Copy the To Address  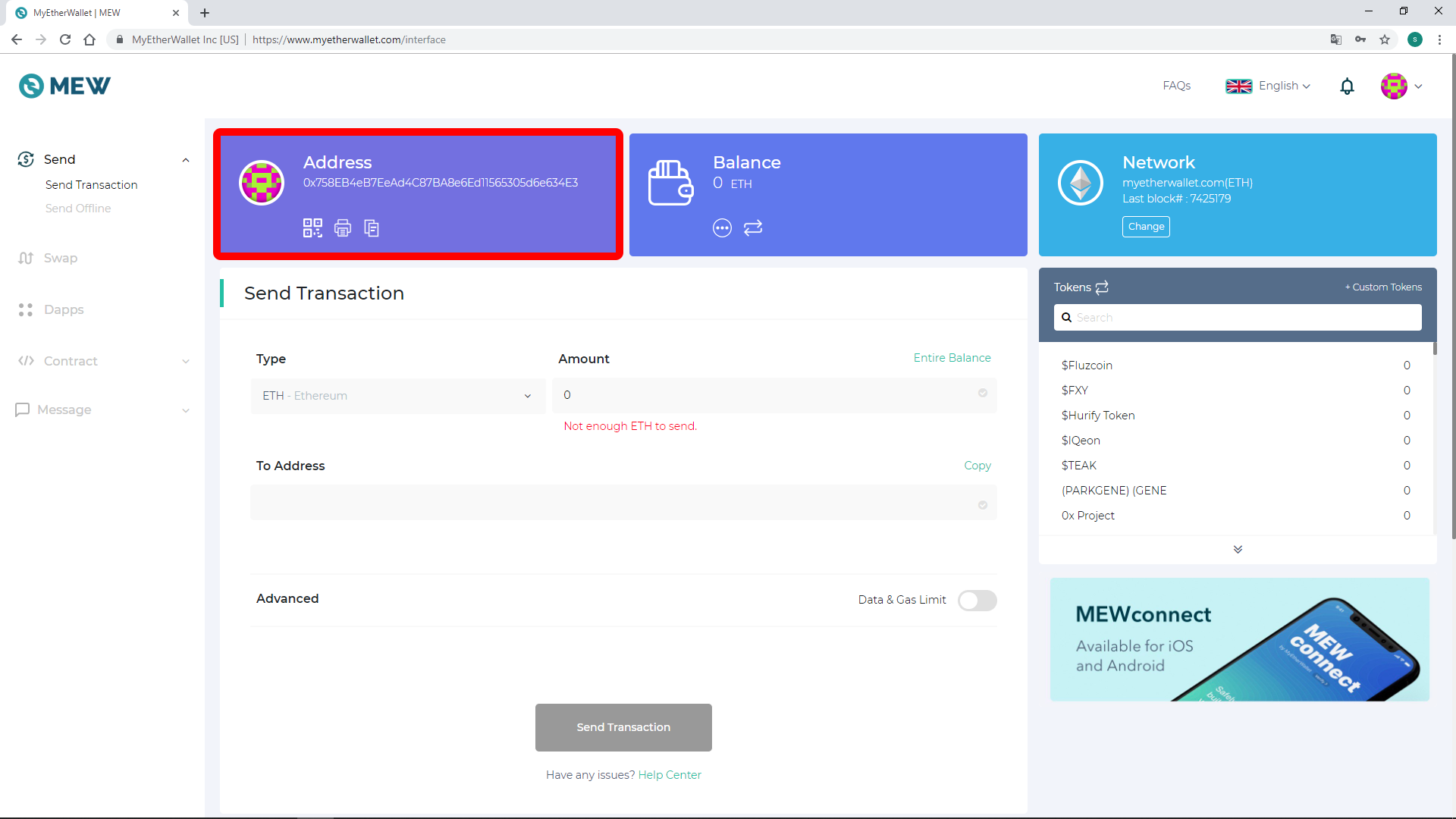click(977, 466)
